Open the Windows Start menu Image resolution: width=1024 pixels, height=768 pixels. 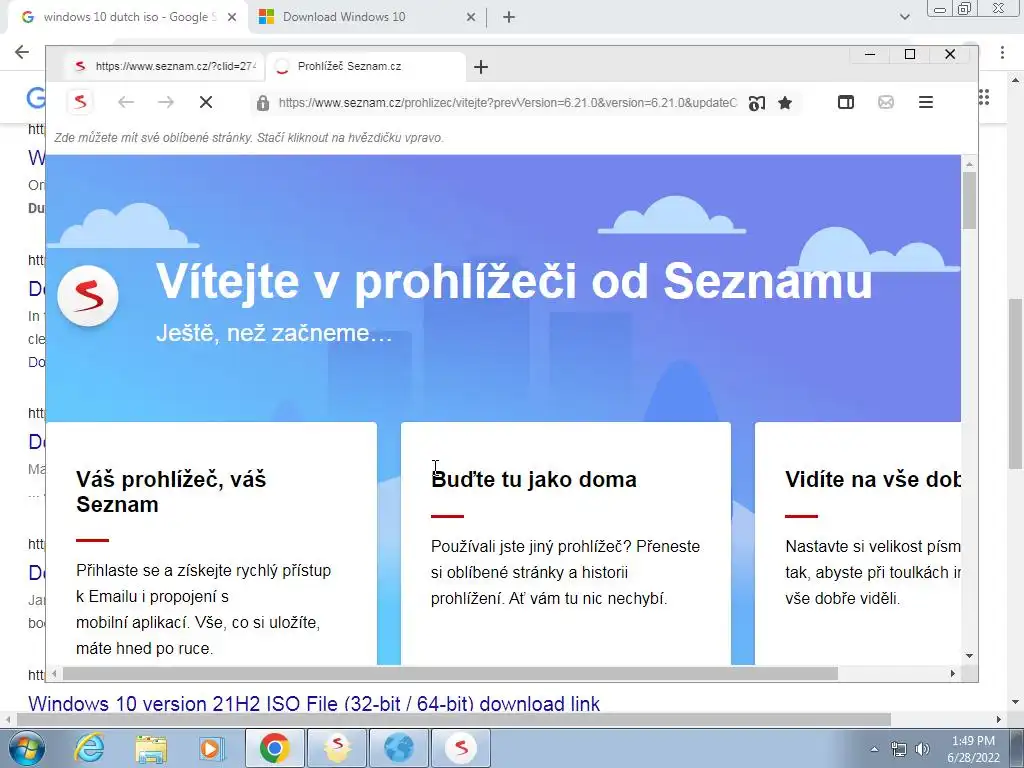coord(26,748)
